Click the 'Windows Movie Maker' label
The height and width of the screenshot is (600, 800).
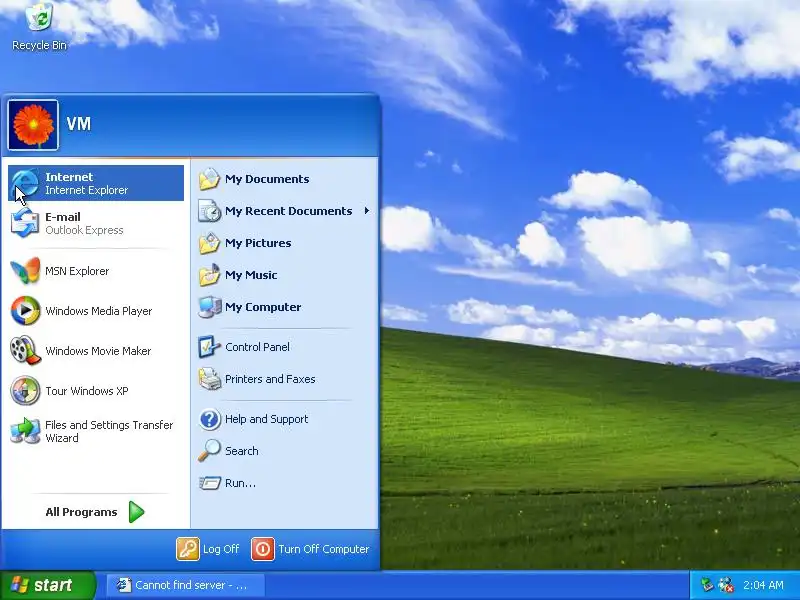(98, 351)
